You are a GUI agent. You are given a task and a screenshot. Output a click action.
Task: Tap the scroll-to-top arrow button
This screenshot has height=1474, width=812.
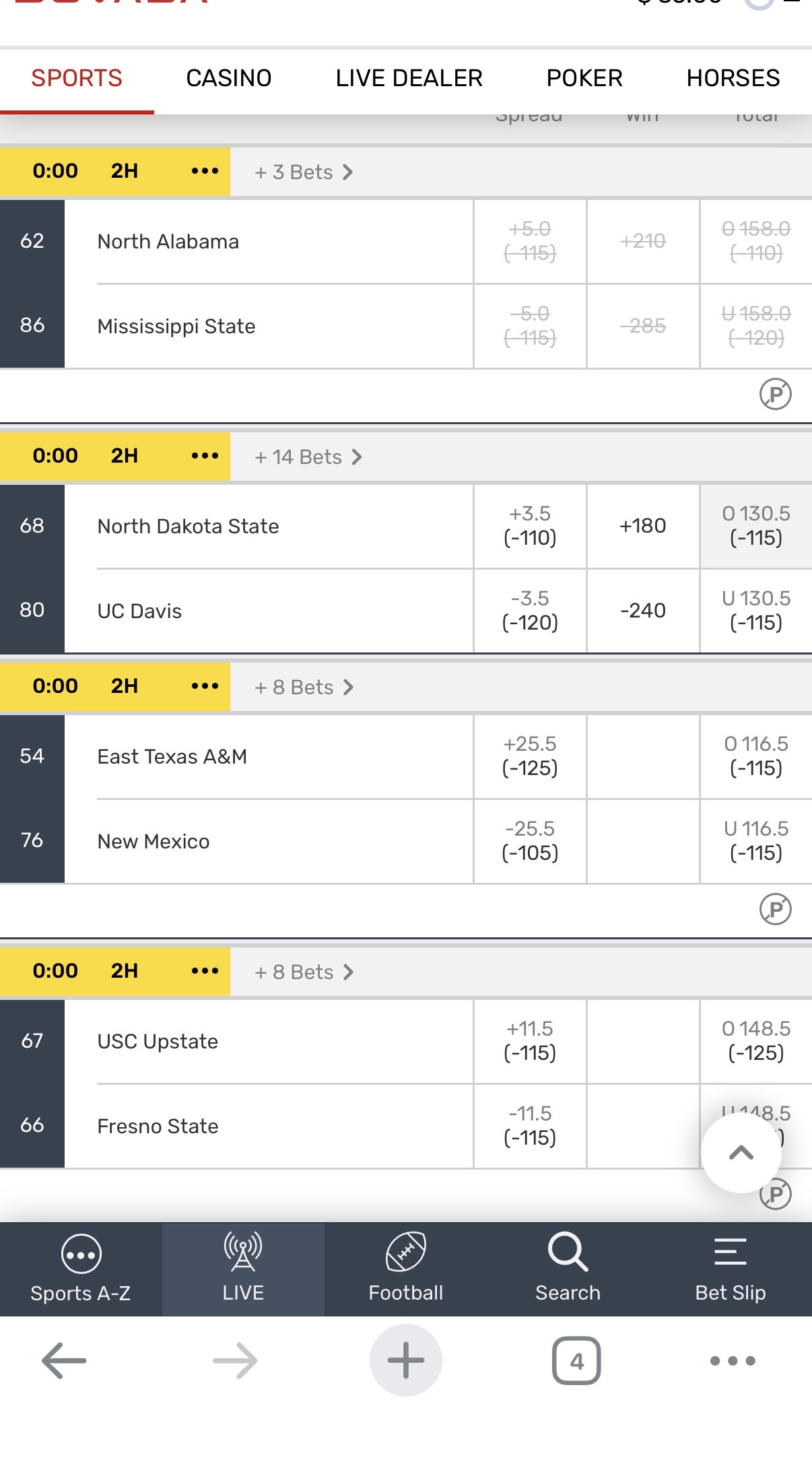point(741,1153)
